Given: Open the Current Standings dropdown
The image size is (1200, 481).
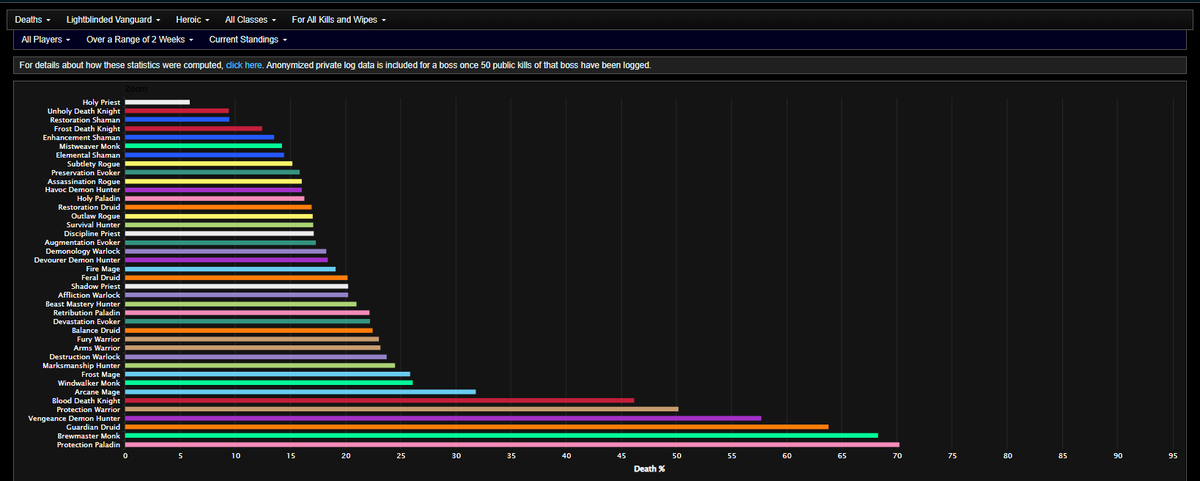Looking at the screenshot, I should click(x=249, y=40).
